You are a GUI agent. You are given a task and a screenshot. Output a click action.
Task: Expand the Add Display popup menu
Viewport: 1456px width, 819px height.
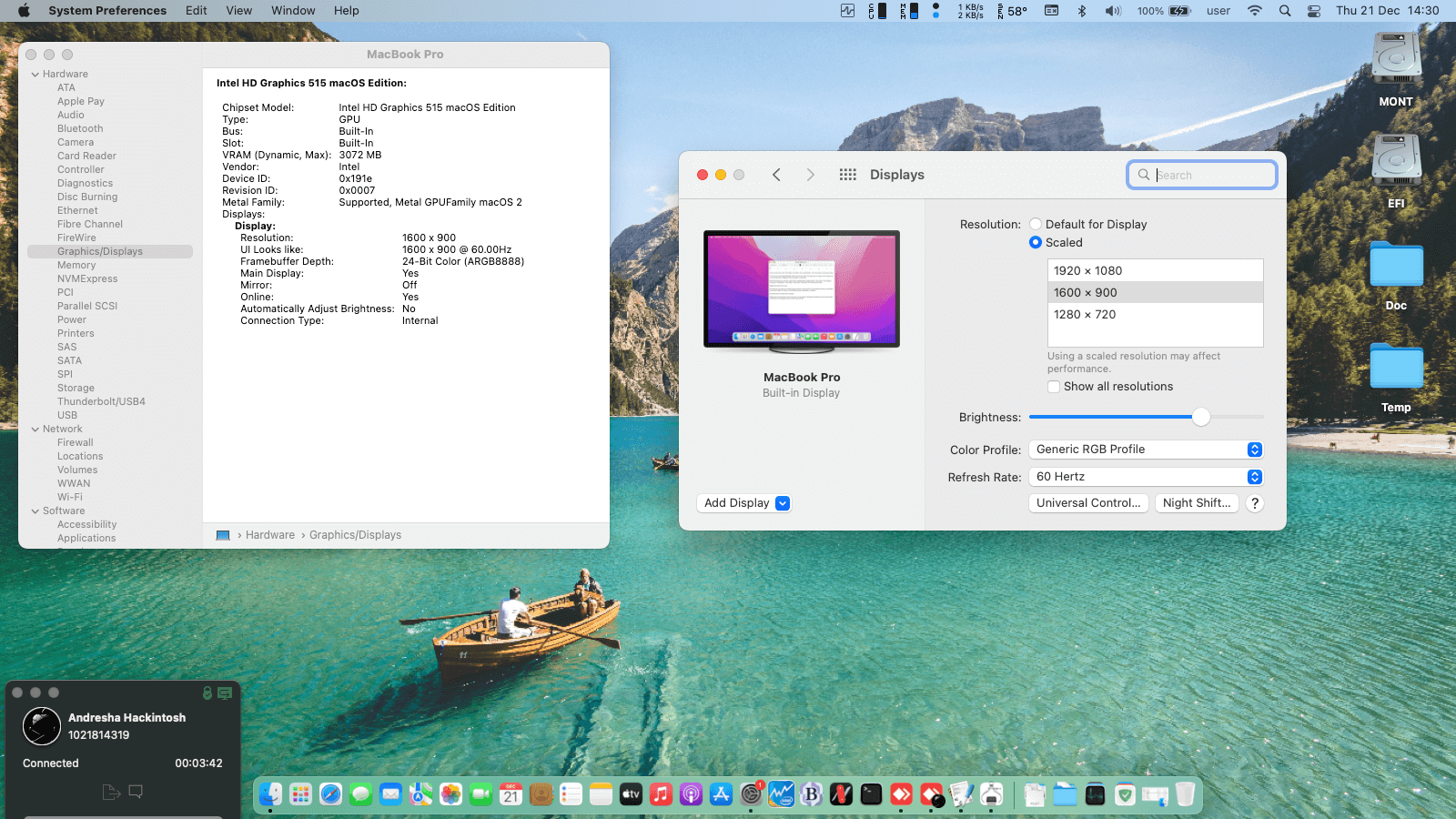783,502
